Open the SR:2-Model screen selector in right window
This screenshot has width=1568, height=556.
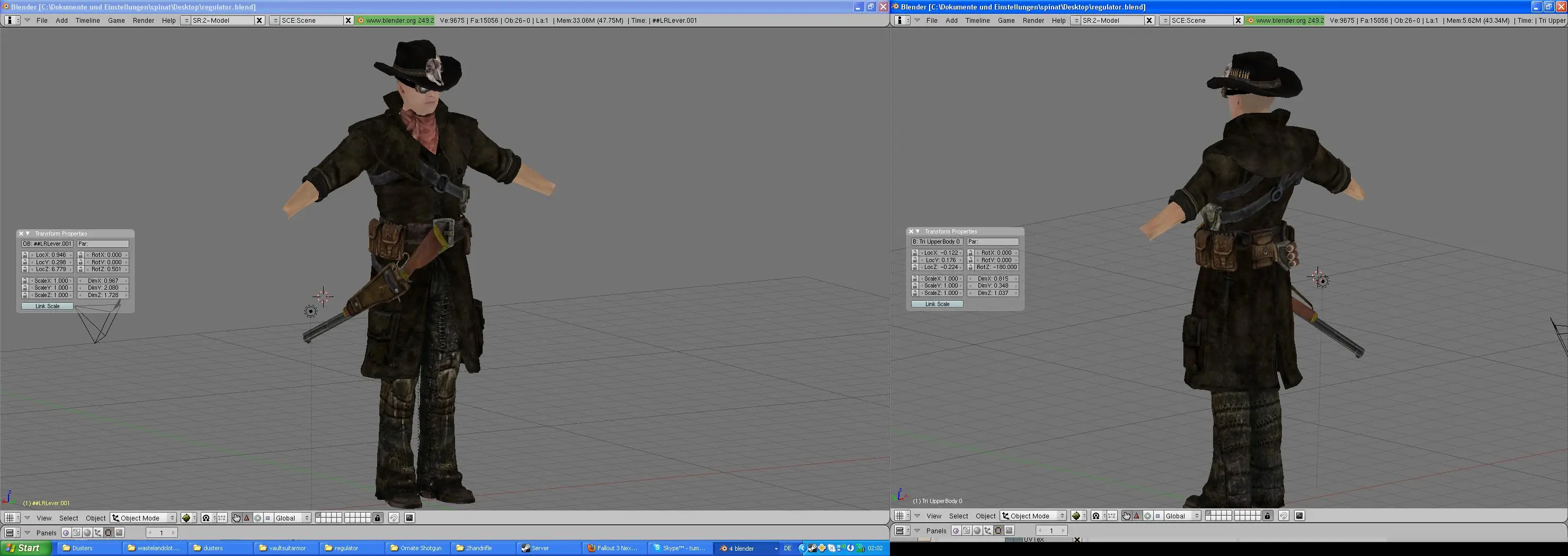1076,21
